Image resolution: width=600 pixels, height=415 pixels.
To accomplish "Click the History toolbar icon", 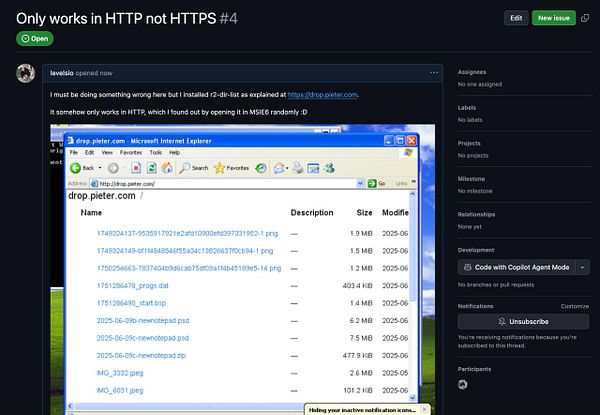I will [x=261, y=168].
